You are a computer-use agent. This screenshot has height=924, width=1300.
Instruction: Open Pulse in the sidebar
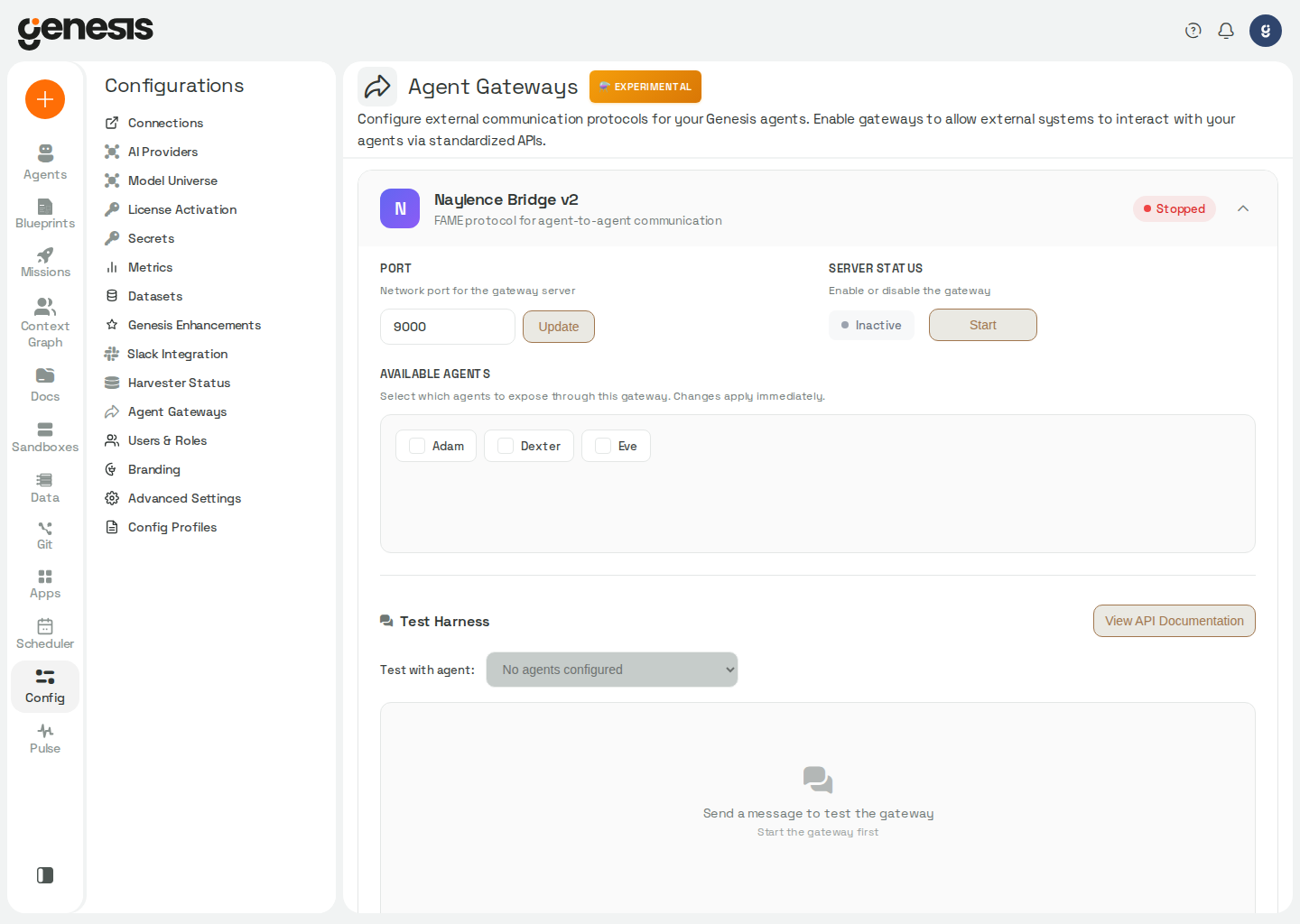click(x=45, y=738)
